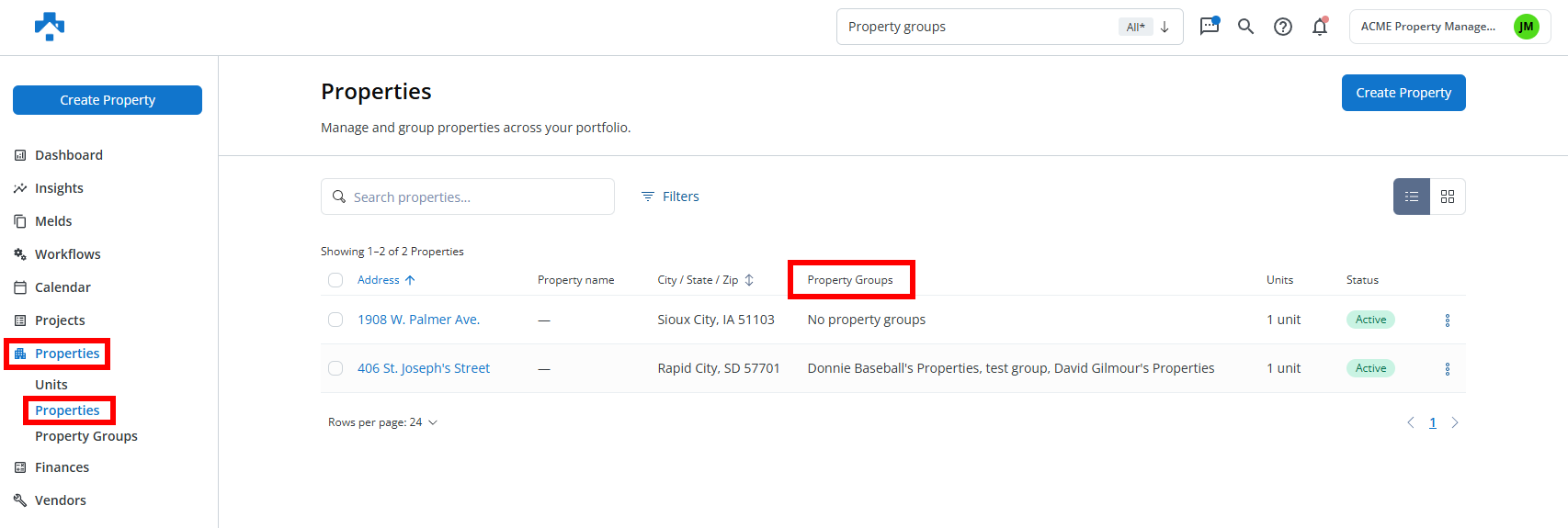Open the help question mark icon
The height and width of the screenshot is (528, 1568).
pyautogui.click(x=1283, y=27)
